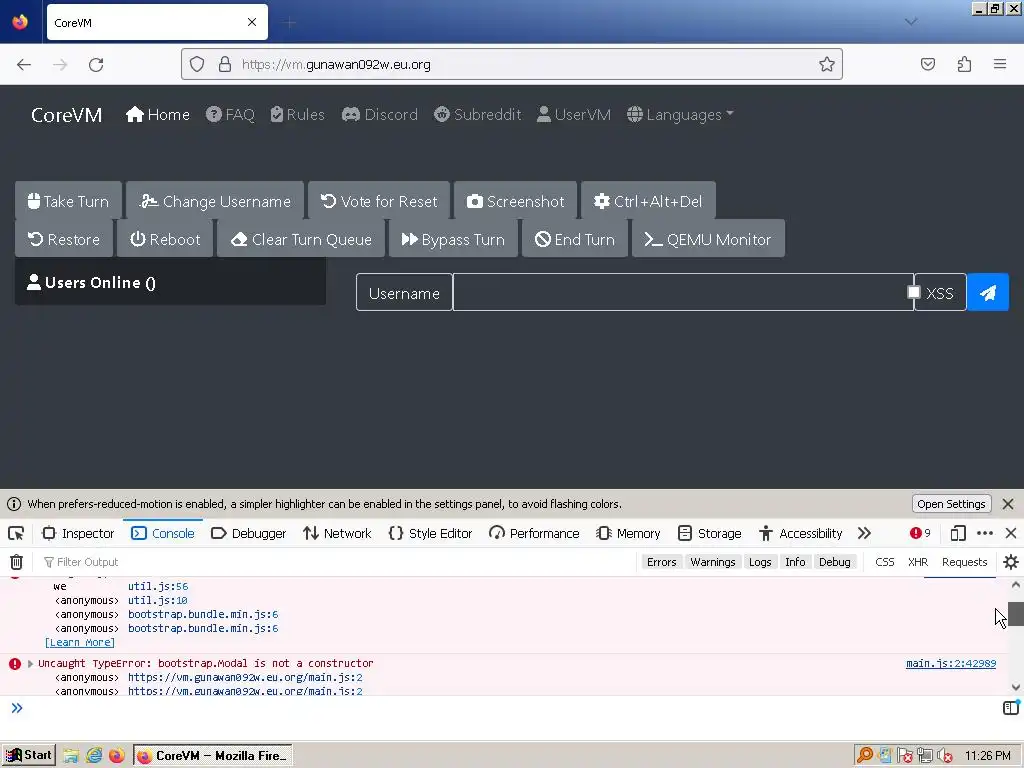
Task: Open console settings gear icon
Action: coord(1010,562)
